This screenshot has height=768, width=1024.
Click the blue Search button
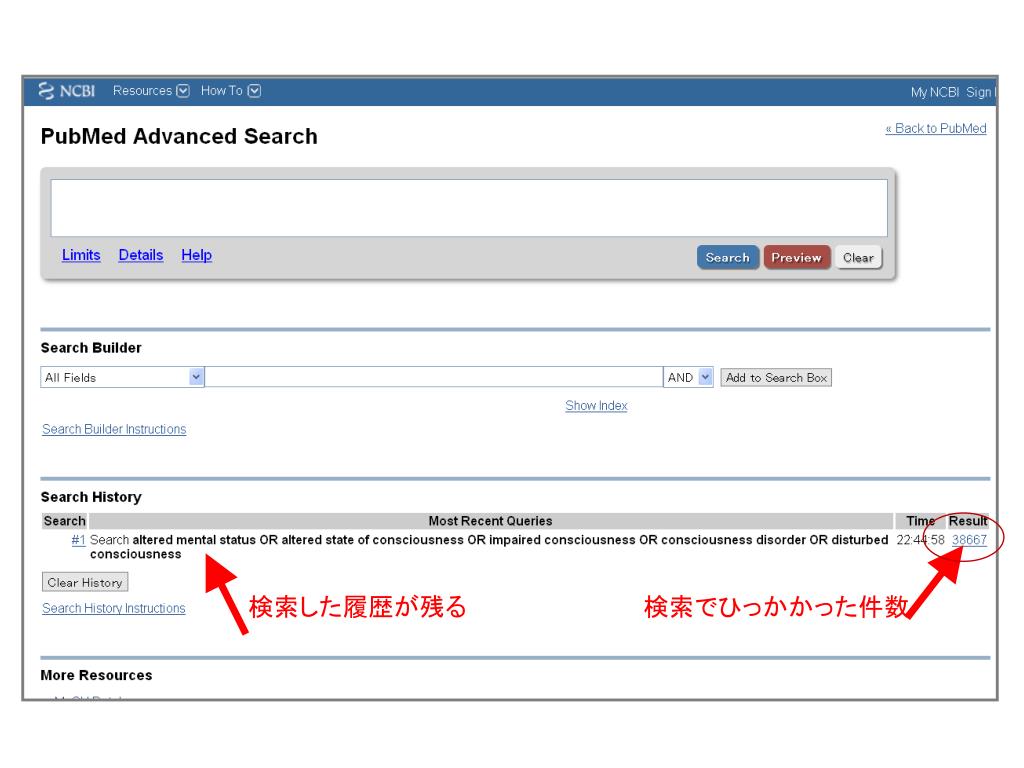coord(728,257)
